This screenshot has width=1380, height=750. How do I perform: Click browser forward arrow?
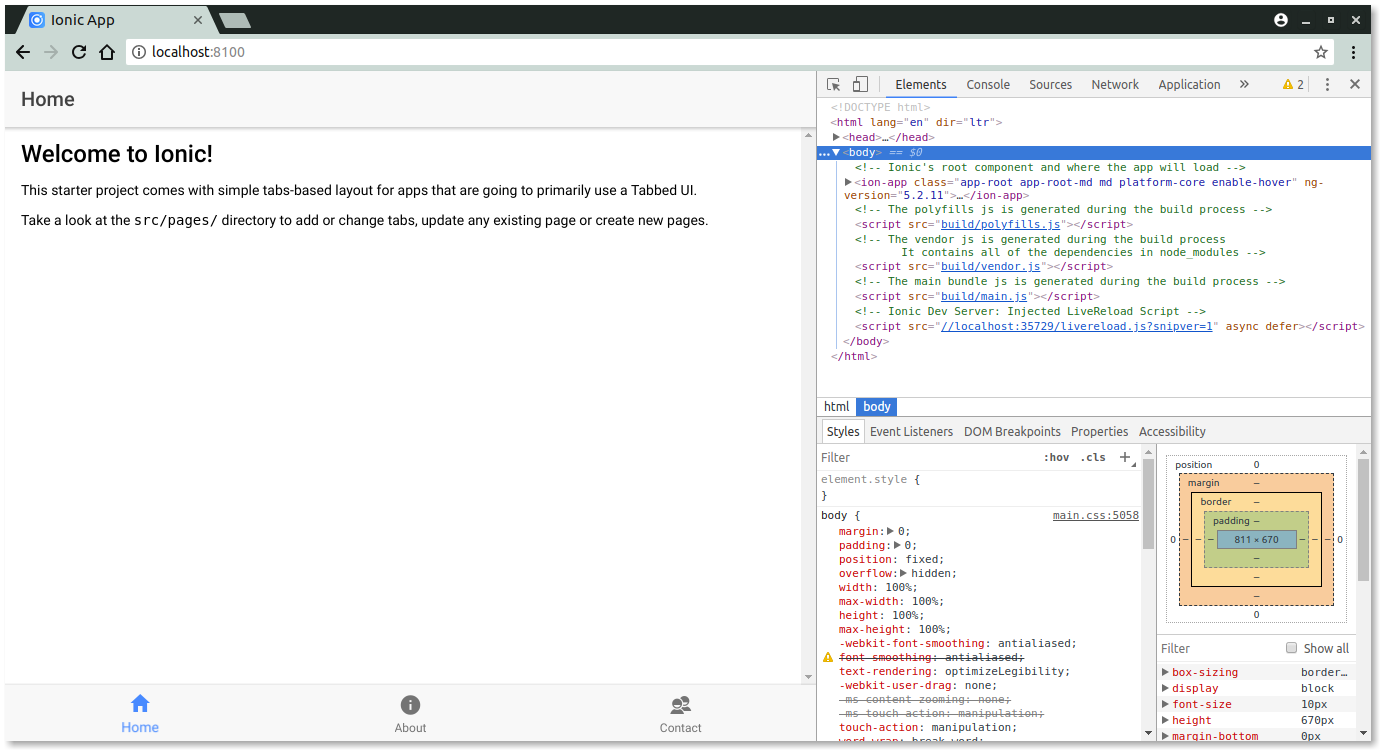51,52
